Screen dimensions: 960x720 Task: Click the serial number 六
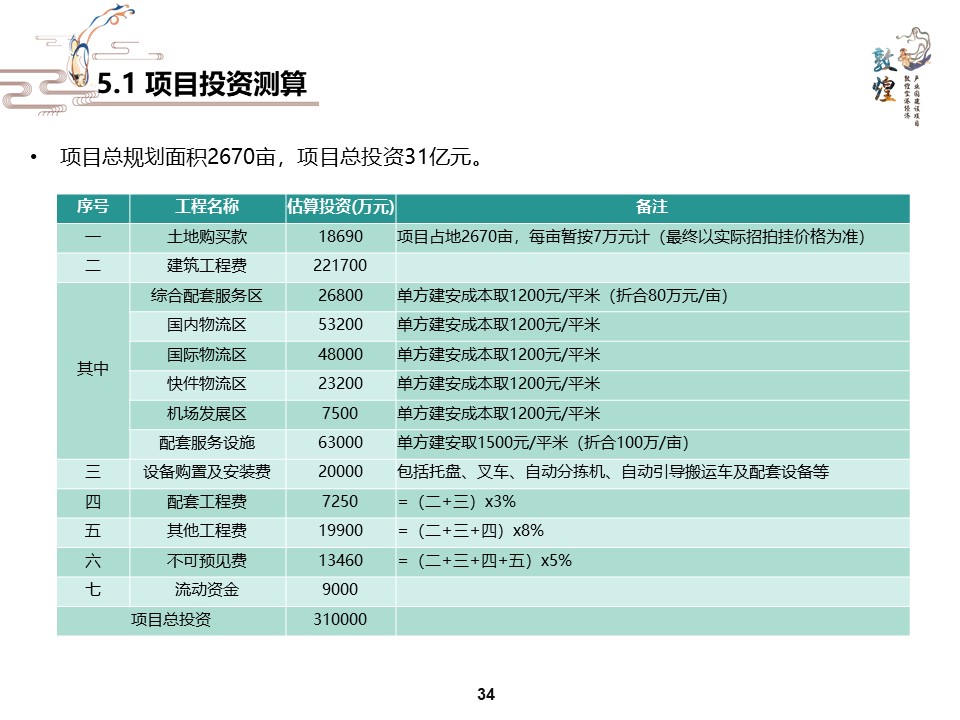coord(93,561)
